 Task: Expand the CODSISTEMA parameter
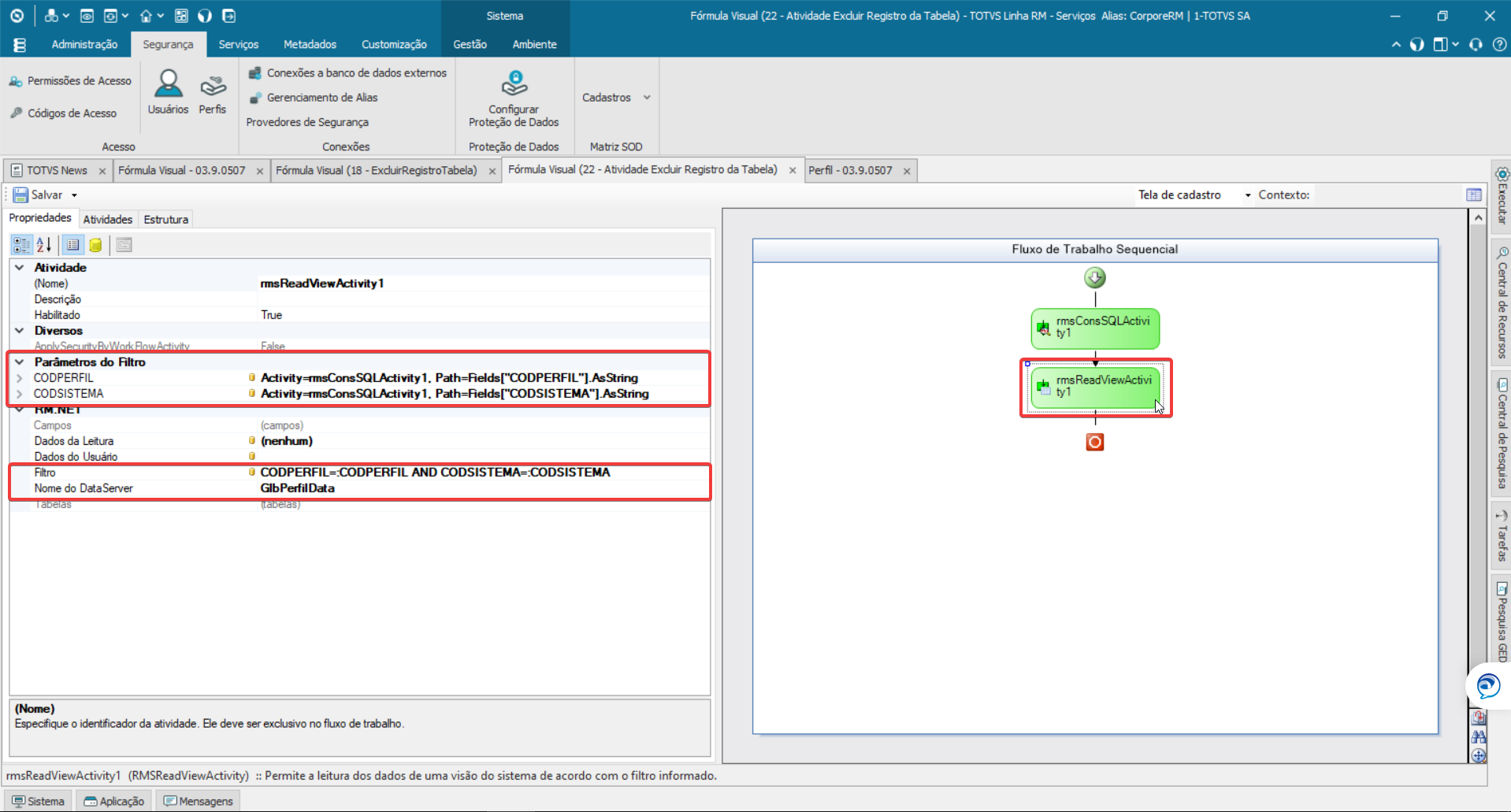[x=20, y=394]
